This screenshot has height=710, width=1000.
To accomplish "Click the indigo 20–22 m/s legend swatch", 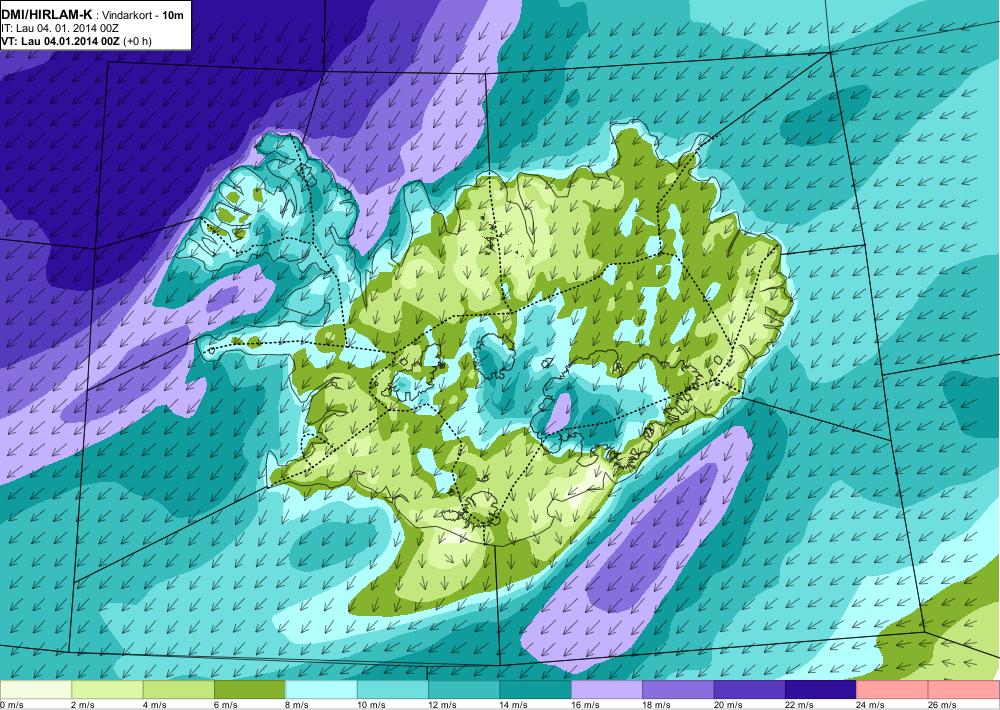I will (x=750, y=690).
